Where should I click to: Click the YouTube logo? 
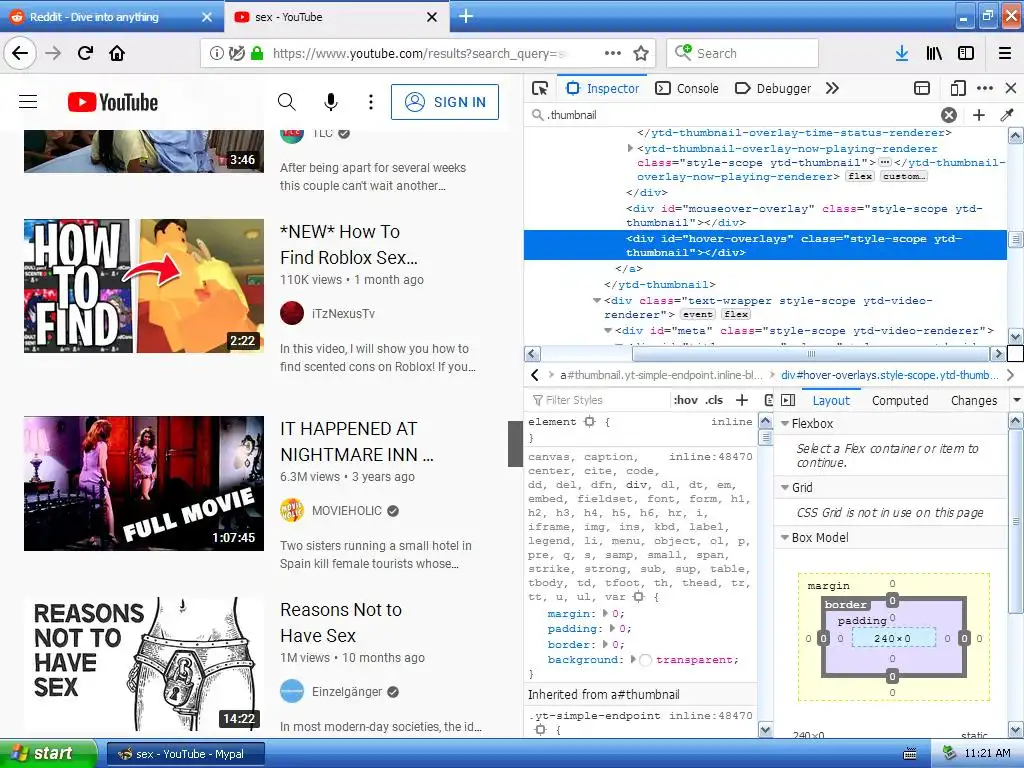[x=113, y=102]
